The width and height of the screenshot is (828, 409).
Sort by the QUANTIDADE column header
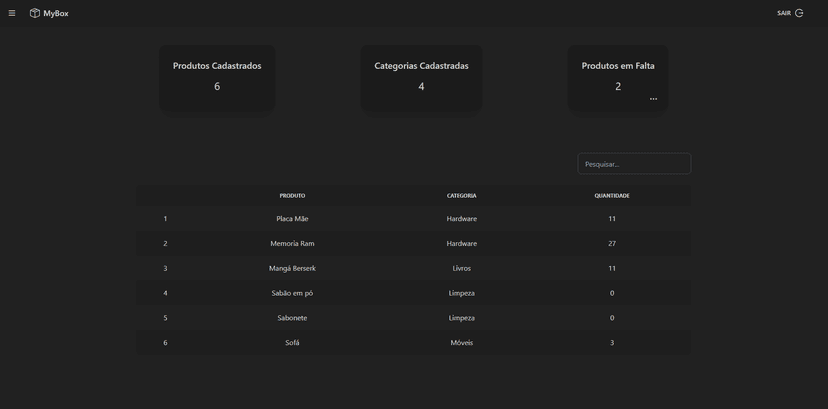(x=612, y=196)
